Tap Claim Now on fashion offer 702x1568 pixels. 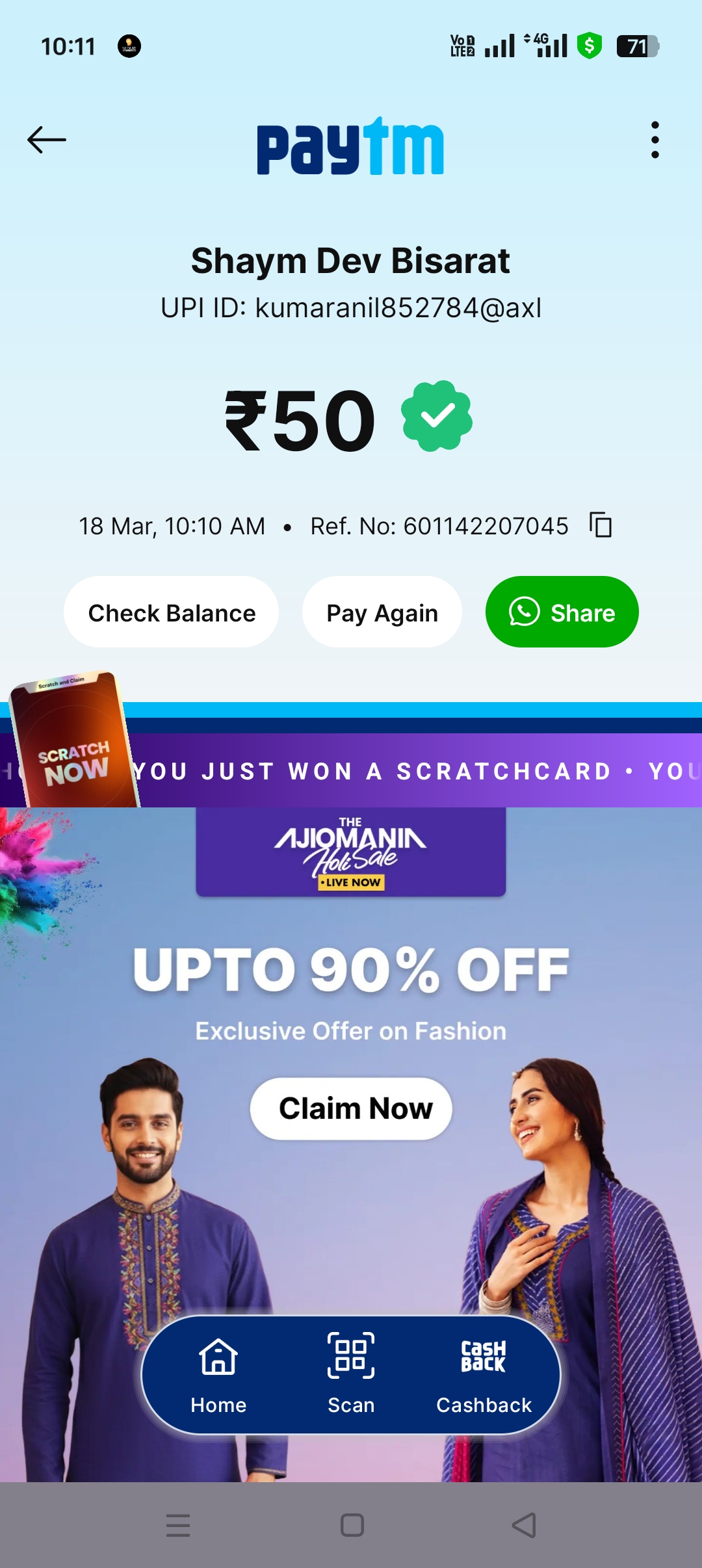point(351,1108)
